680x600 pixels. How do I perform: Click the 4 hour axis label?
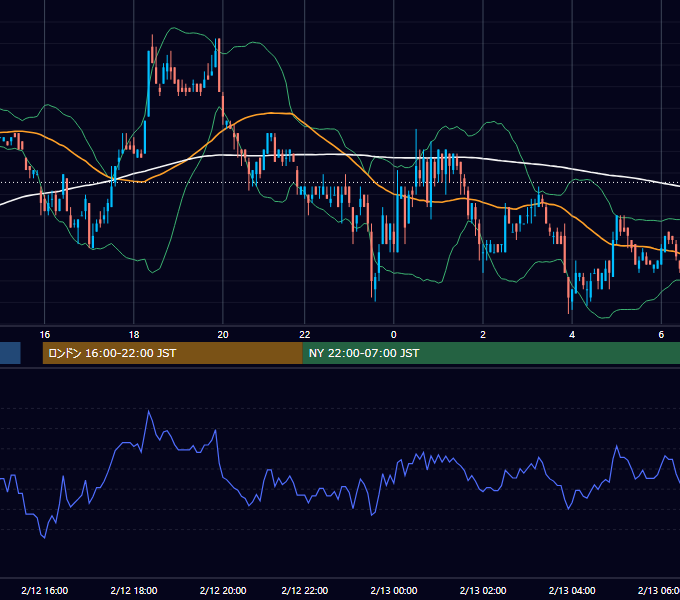(x=572, y=335)
